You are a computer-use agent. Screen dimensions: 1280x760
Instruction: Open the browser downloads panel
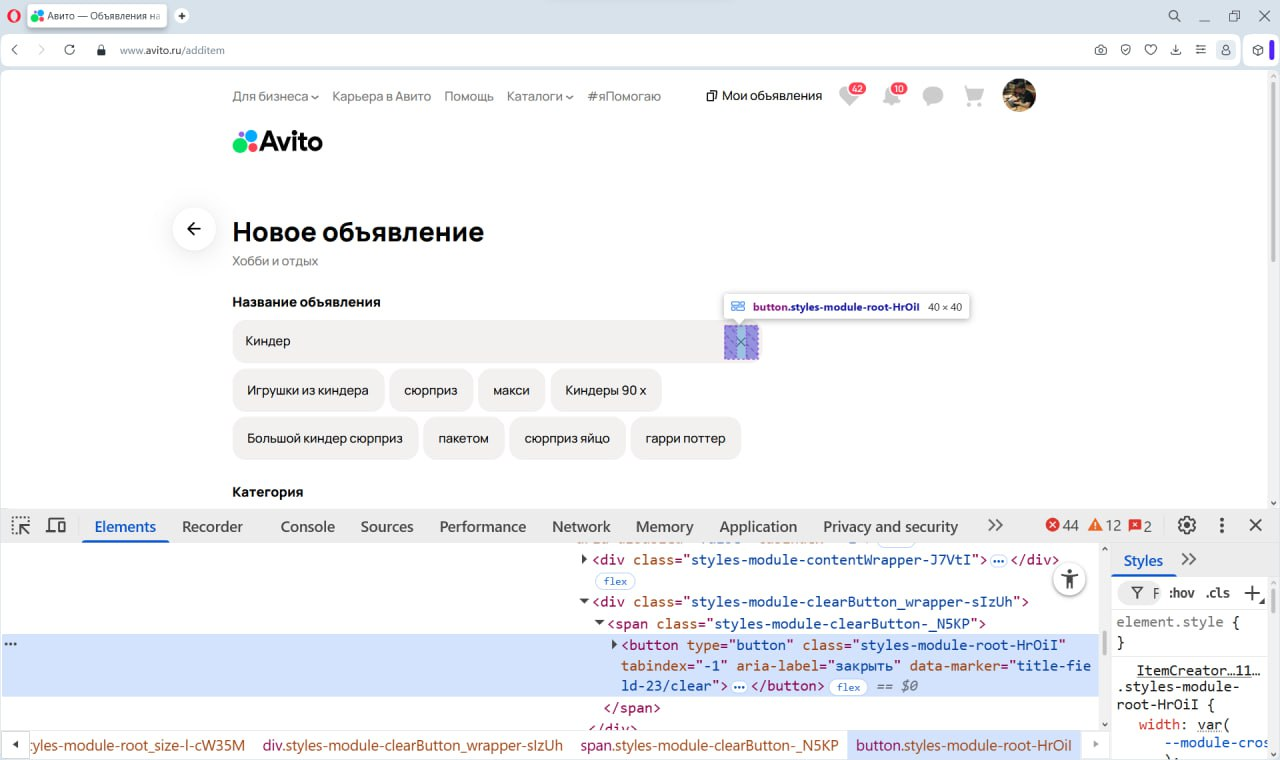pos(1175,49)
